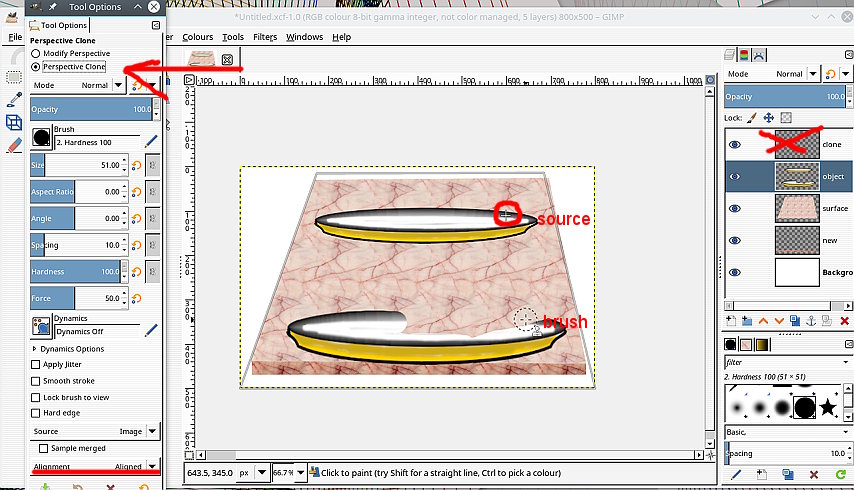Screen dimensions: 854x490
Task: Open the File menu
Action: [15, 37]
